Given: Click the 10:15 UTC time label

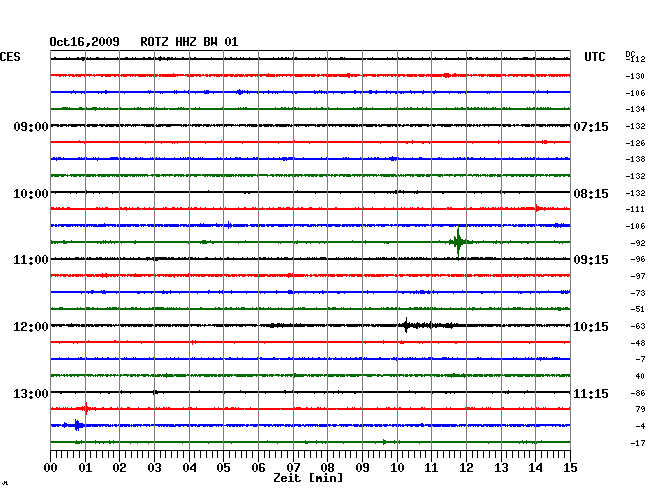Looking at the screenshot, I should [591, 327].
